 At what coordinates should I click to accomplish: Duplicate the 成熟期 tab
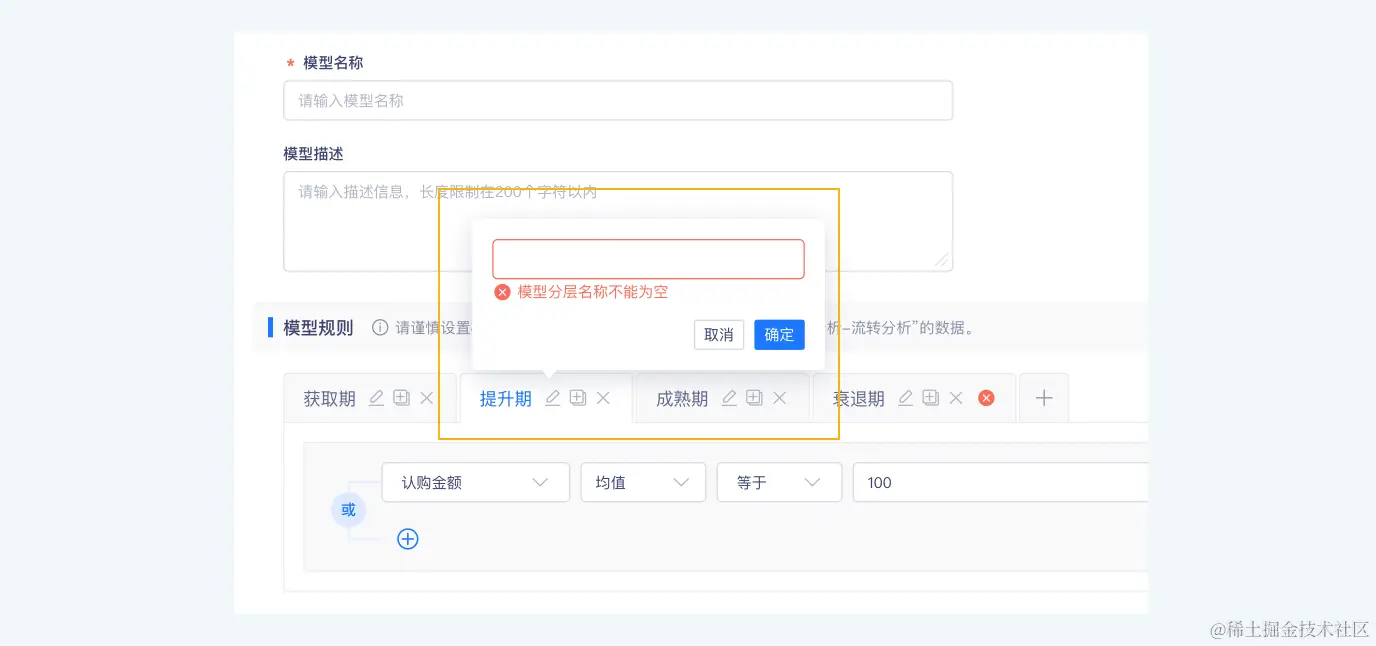(754, 398)
